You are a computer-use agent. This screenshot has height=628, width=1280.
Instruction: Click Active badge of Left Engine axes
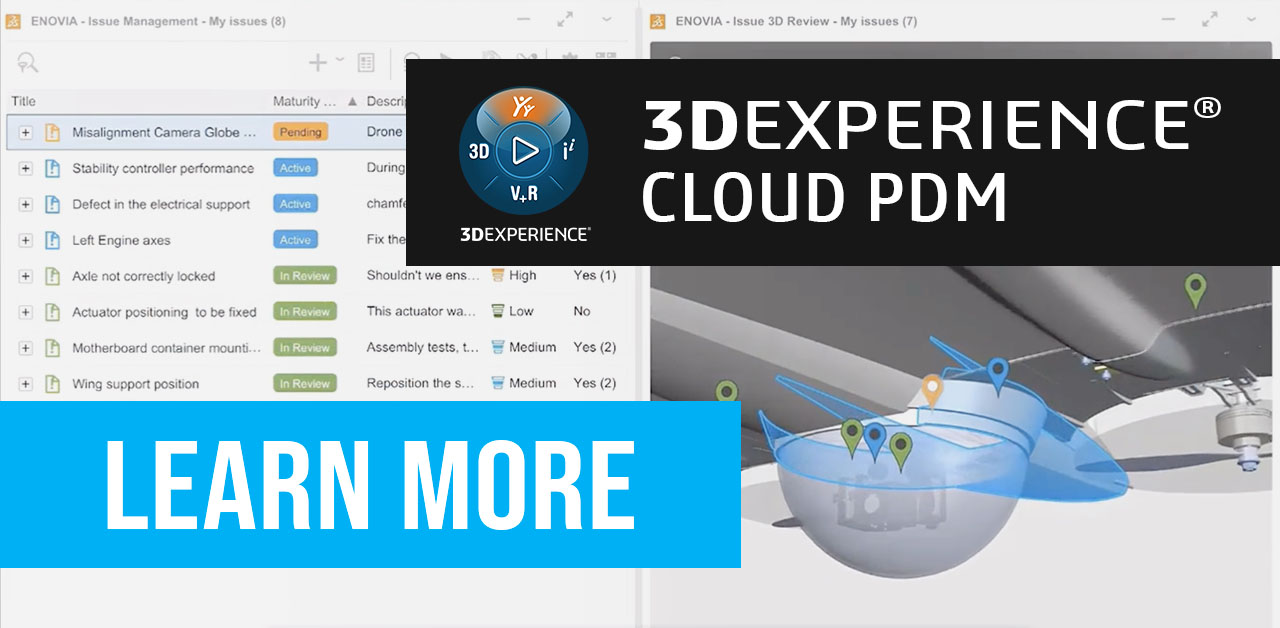point(295,240)
